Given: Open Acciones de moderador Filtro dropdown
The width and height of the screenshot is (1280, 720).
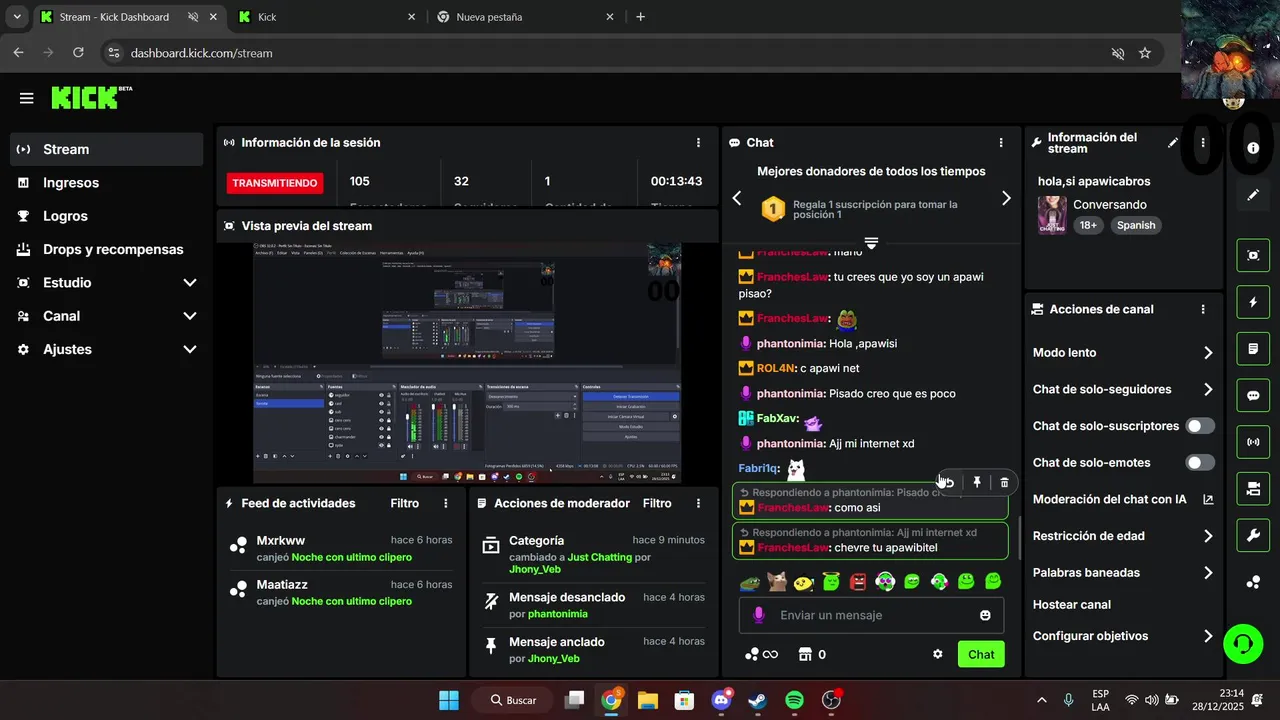Looking at the screenshot, I should (657, 503).
